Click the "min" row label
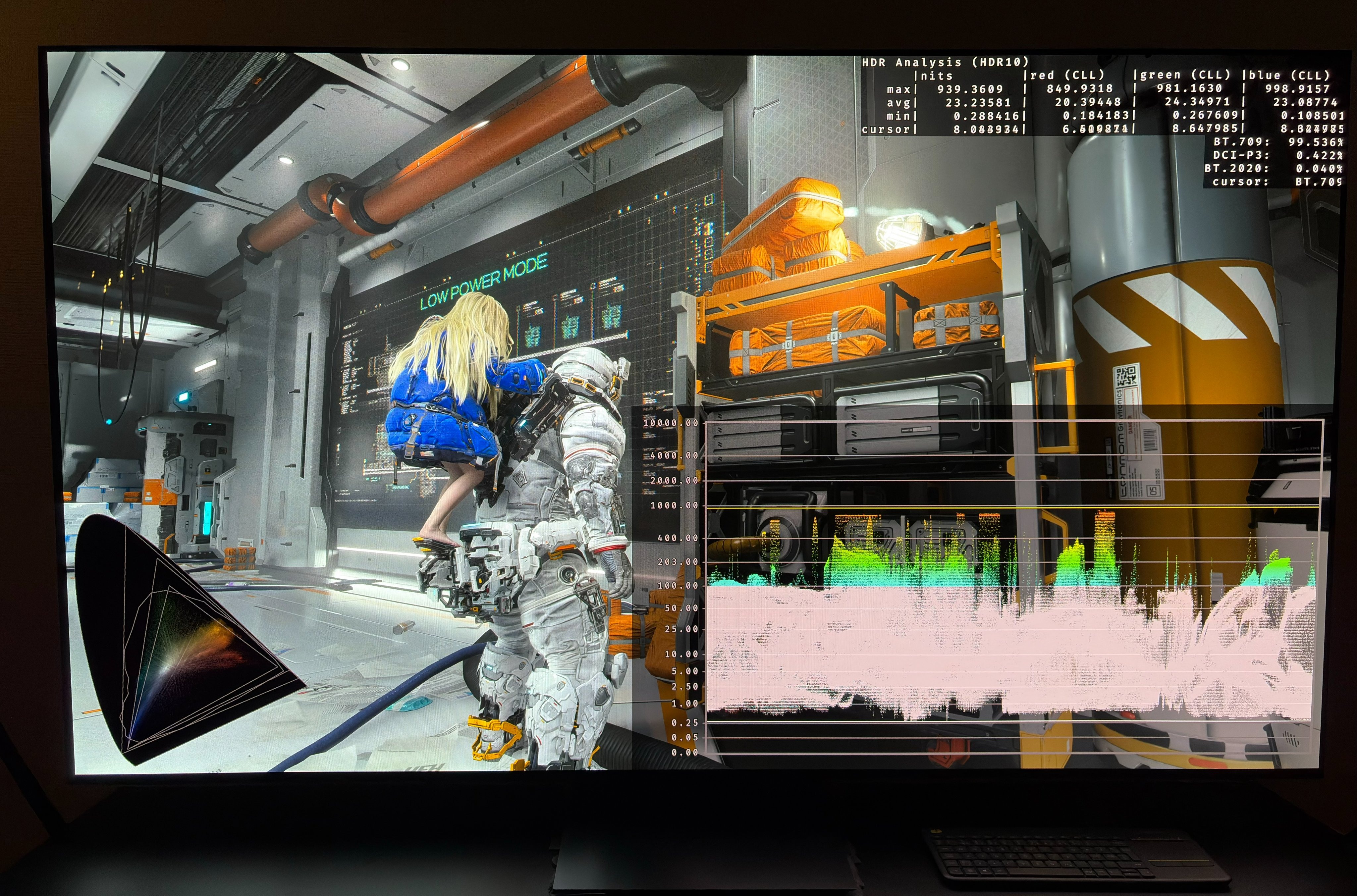This screenshot has width=1357, height=896. 899,116
